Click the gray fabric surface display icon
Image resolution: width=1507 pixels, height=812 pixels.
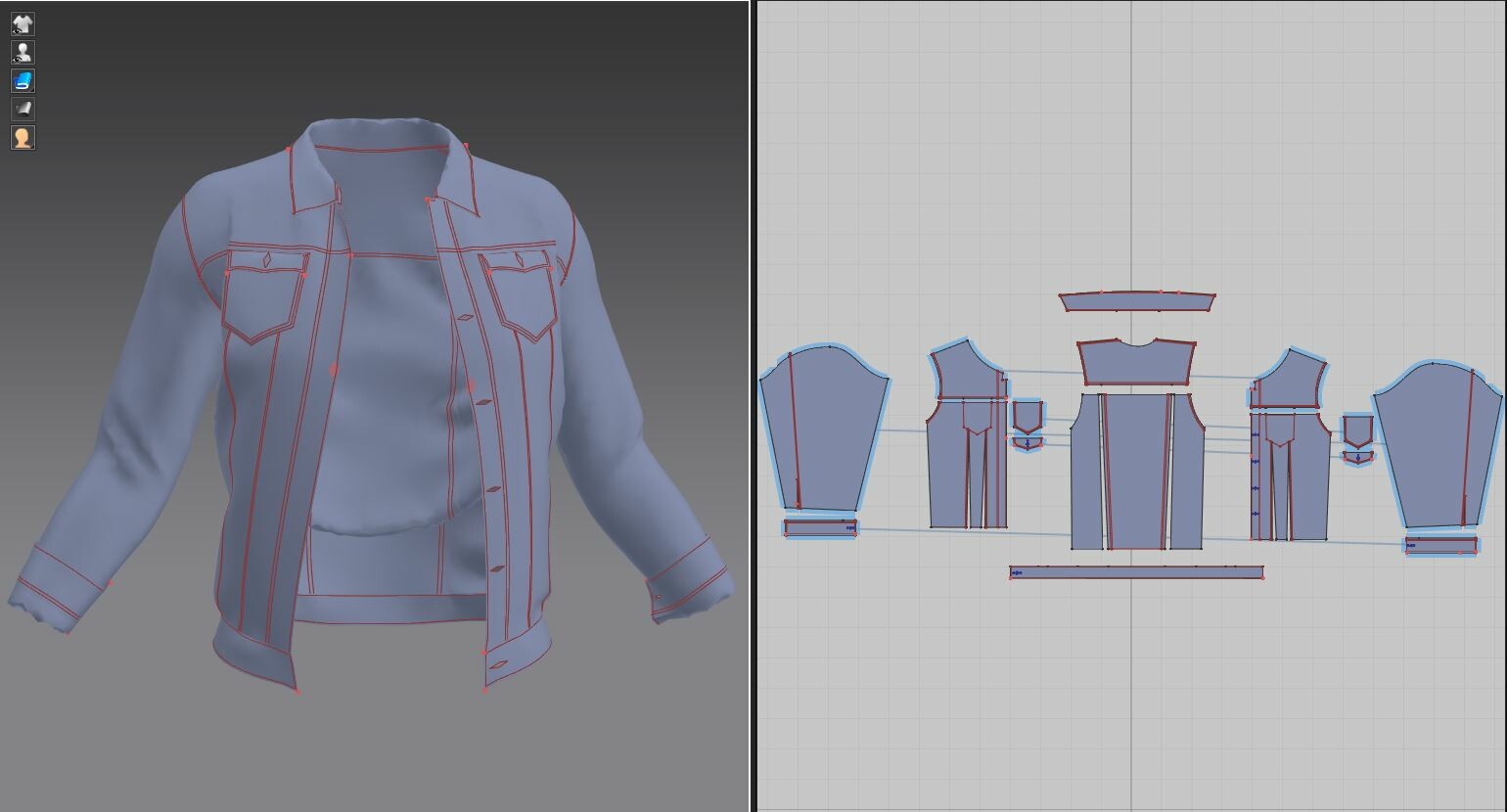coord(23,109)
